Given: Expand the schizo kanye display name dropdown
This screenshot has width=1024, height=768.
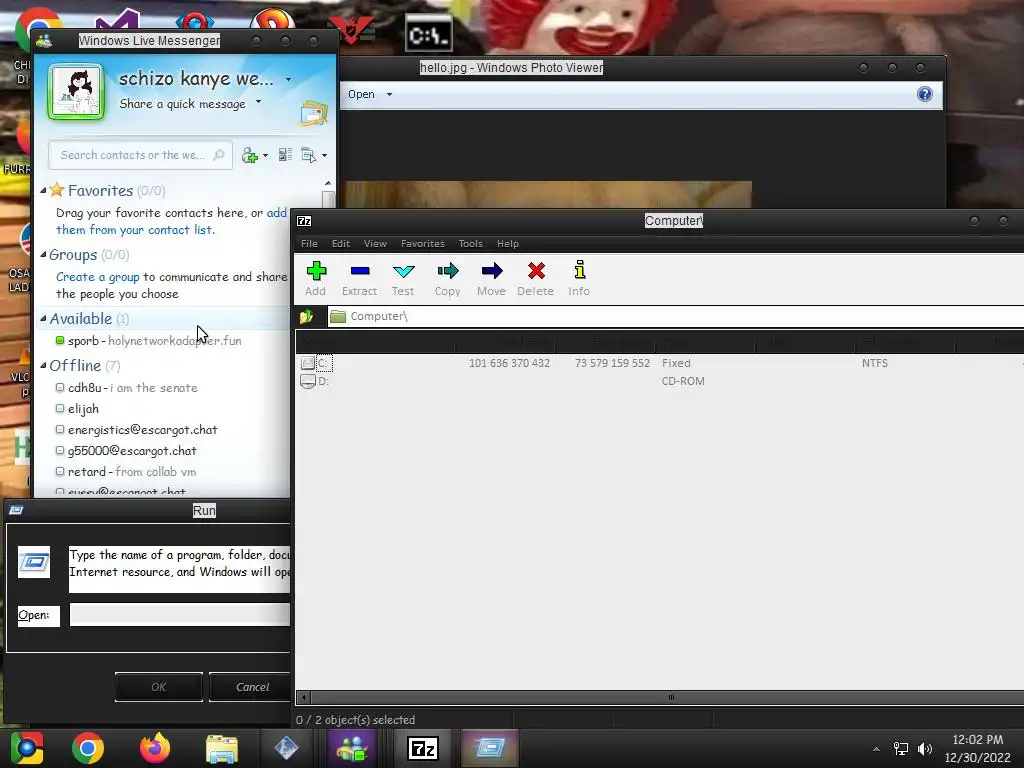Looking at the screenshot, I should [289, 80].
